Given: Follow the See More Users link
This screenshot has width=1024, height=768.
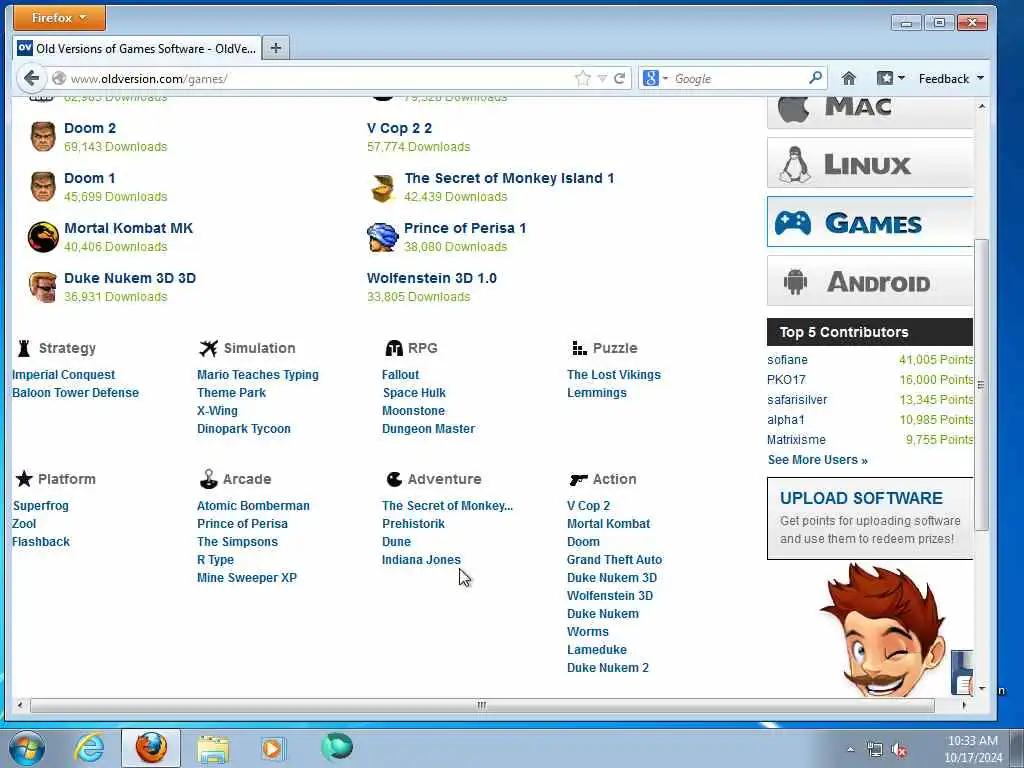Looking at the screenshot, I should click(818, 460).
